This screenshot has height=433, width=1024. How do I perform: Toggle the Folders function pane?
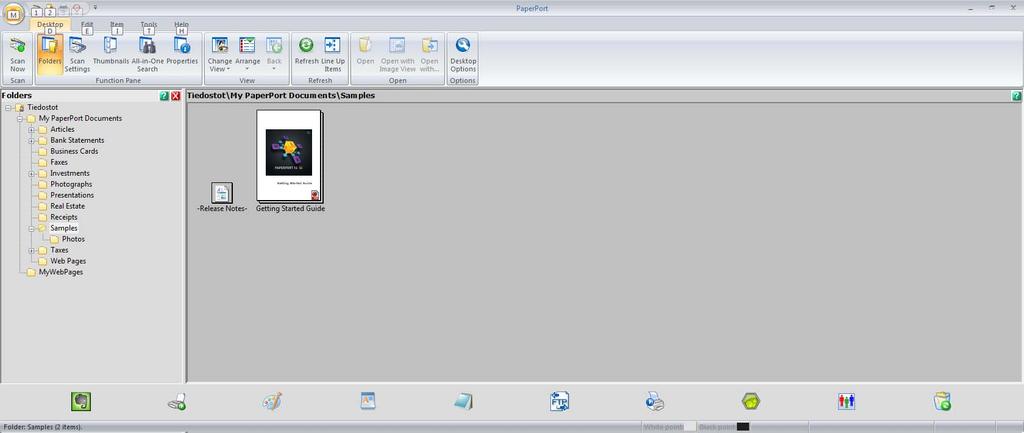pos(50,55)
